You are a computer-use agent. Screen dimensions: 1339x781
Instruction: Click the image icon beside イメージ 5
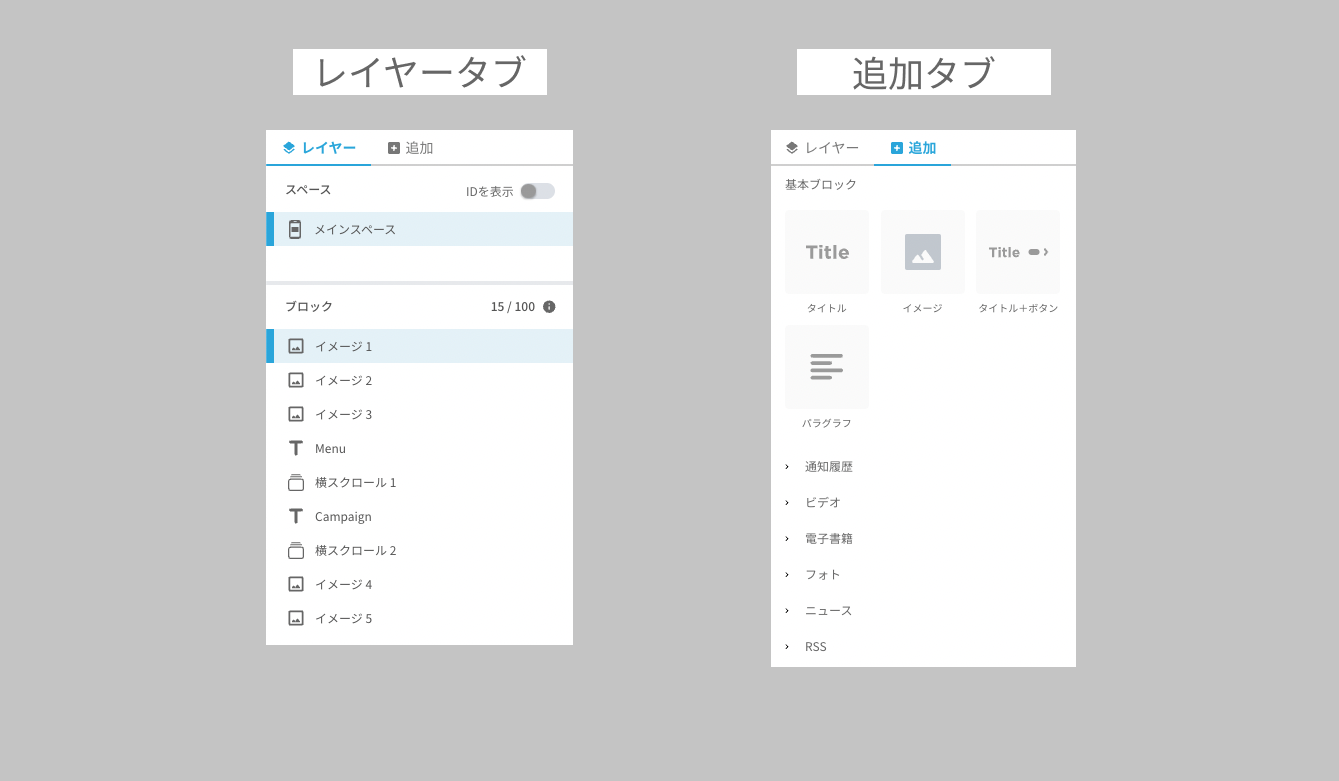296,618
